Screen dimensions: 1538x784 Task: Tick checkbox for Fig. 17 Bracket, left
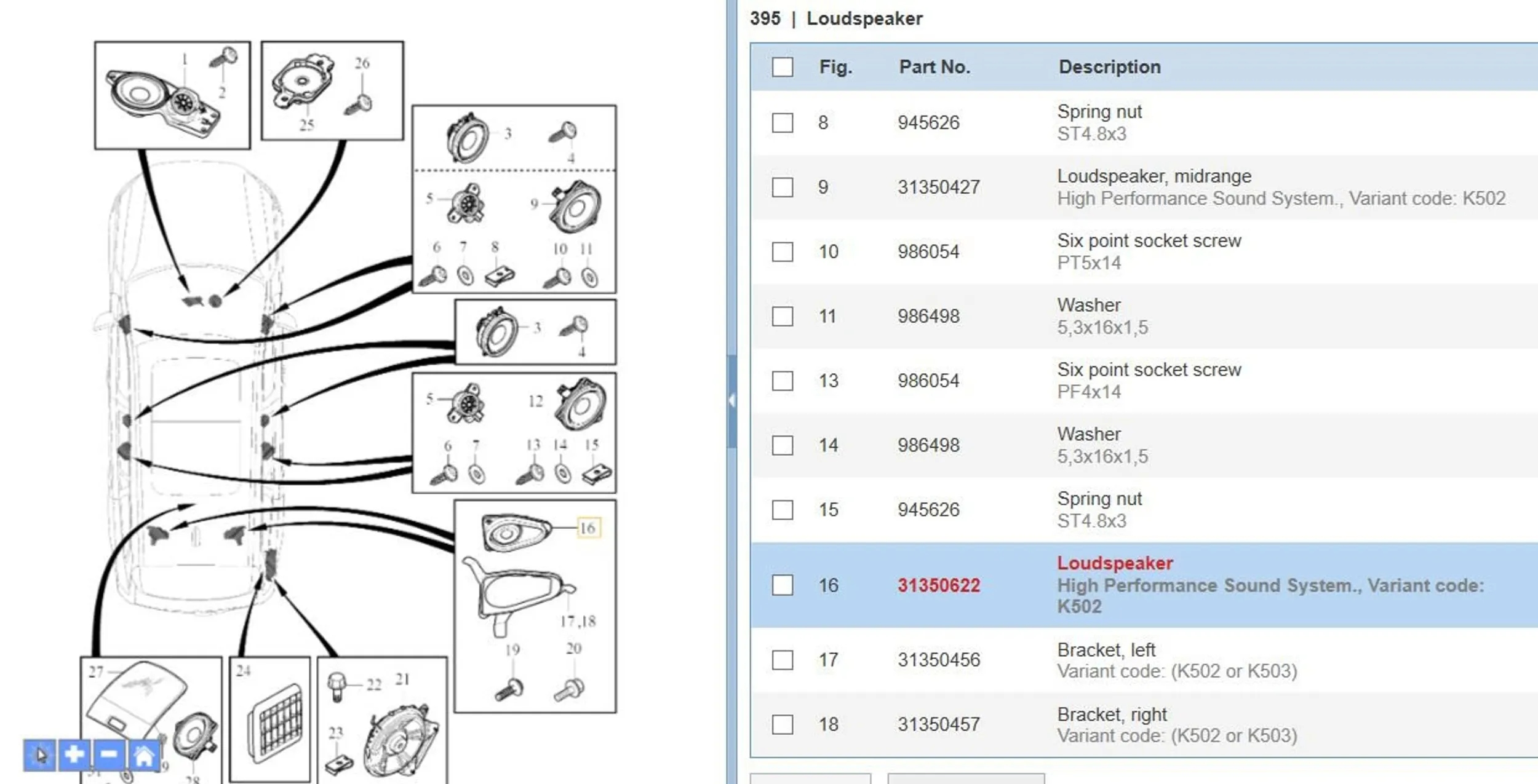point(783,660)
